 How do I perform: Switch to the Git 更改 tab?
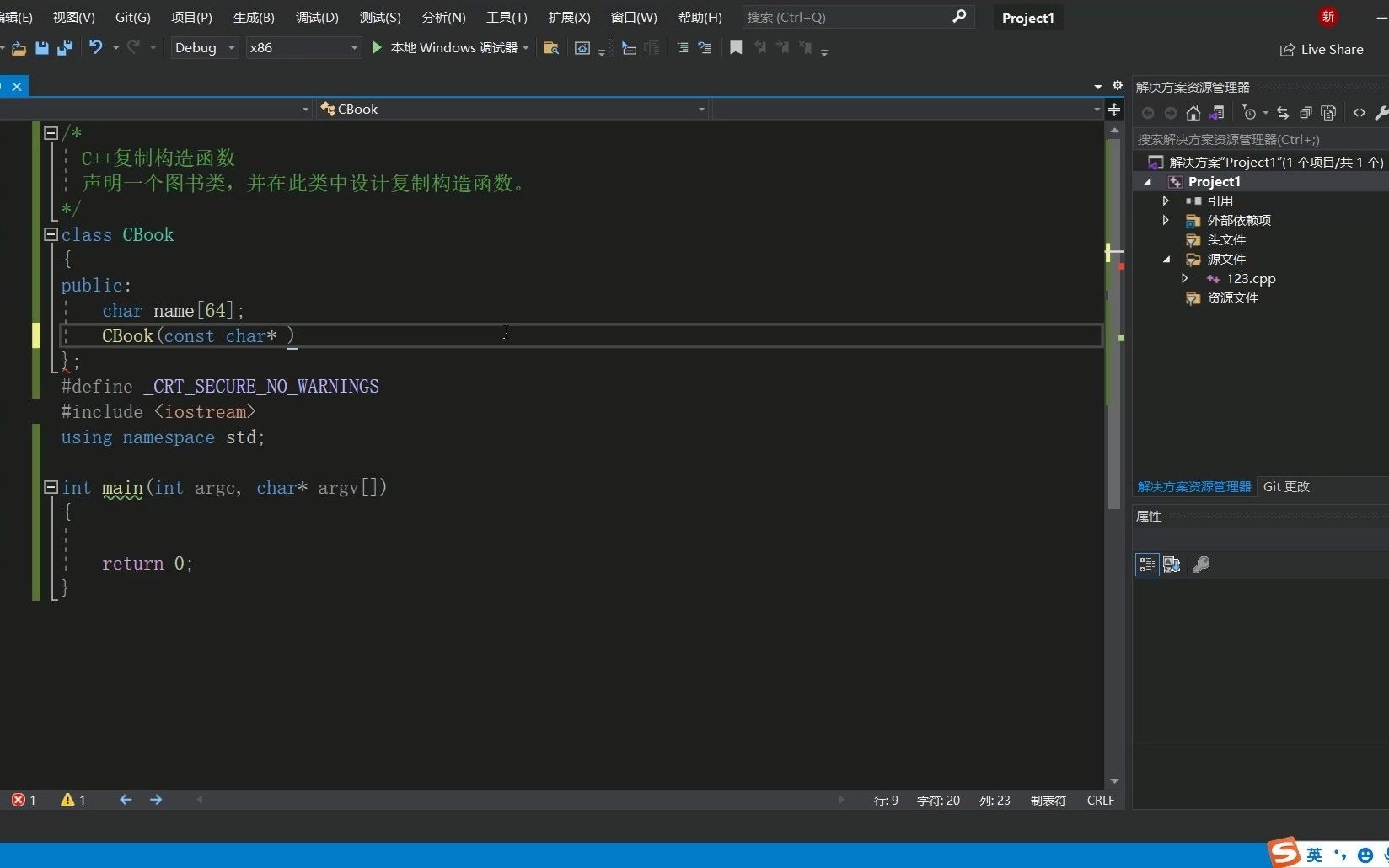[x=1285, y=486]
